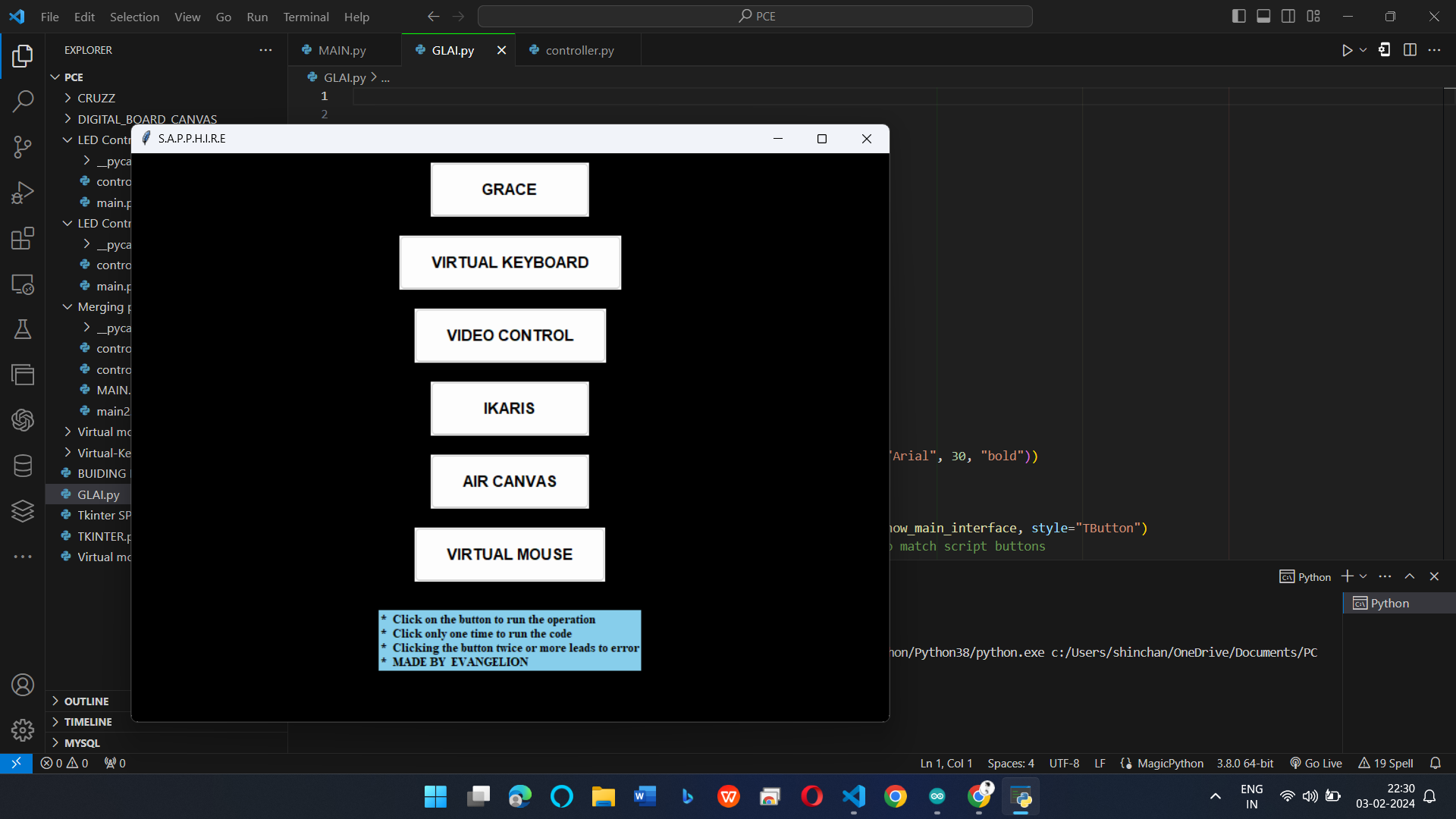The height and width of the screenshot is (819, 1456).
Task: Switch to the controller.py tab
Action: [579, 50]
